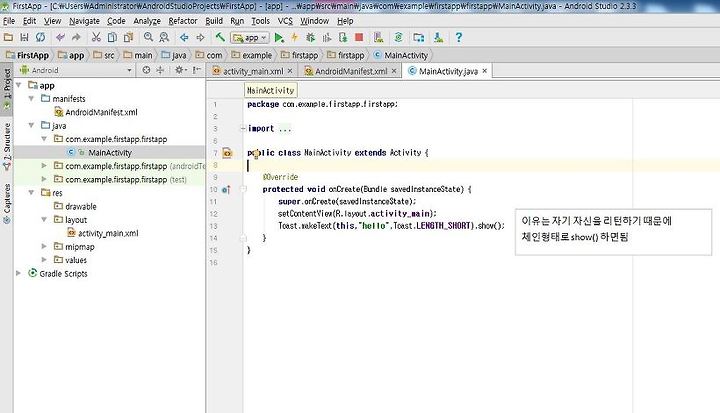Viewport: 720px width, 413px height.
Task: Make project using the green hammer
Action: tap(220, 37)
